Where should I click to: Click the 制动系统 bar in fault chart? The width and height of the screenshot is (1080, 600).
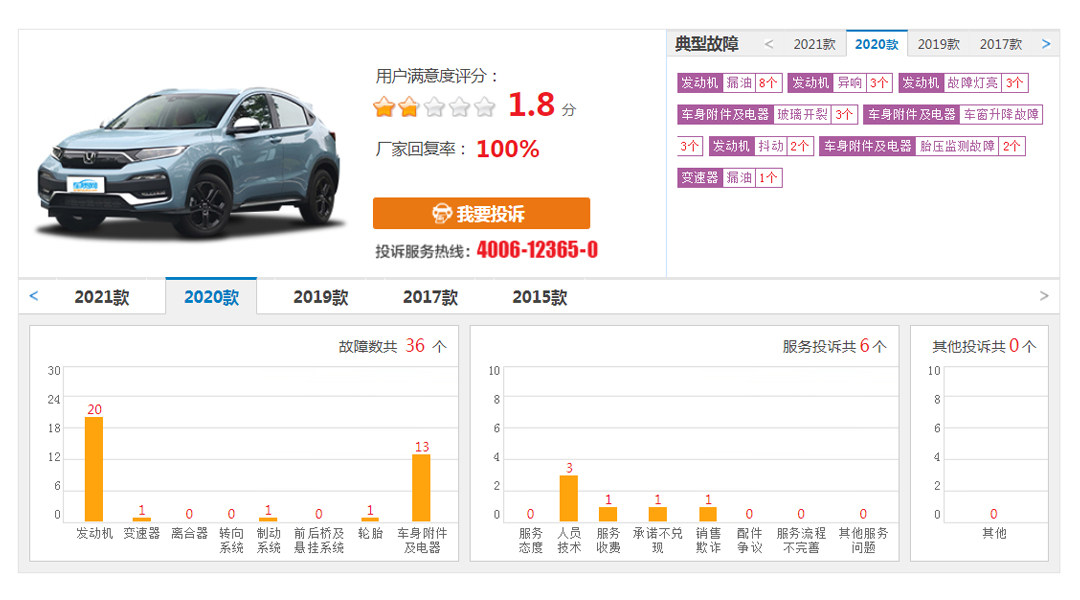(x=268, y=519)
